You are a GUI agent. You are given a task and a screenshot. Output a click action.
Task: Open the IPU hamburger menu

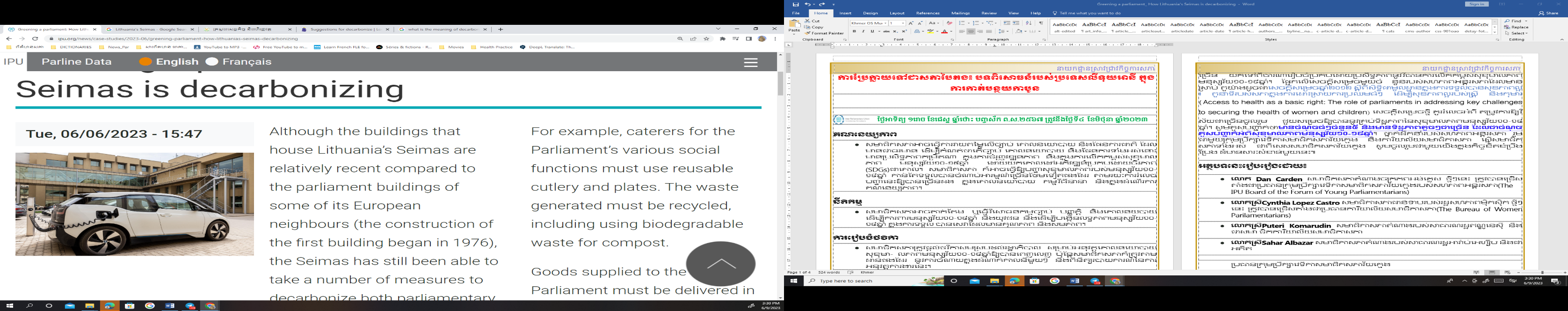[x=750, y=62]
